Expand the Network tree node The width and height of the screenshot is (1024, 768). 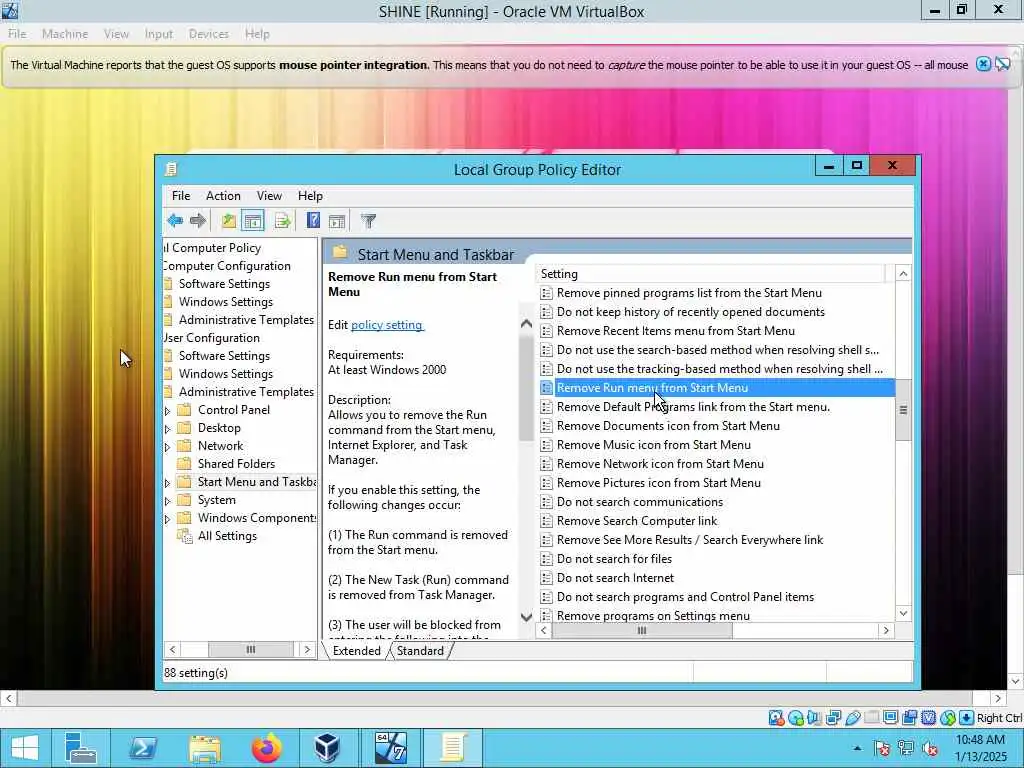point(167,447)
